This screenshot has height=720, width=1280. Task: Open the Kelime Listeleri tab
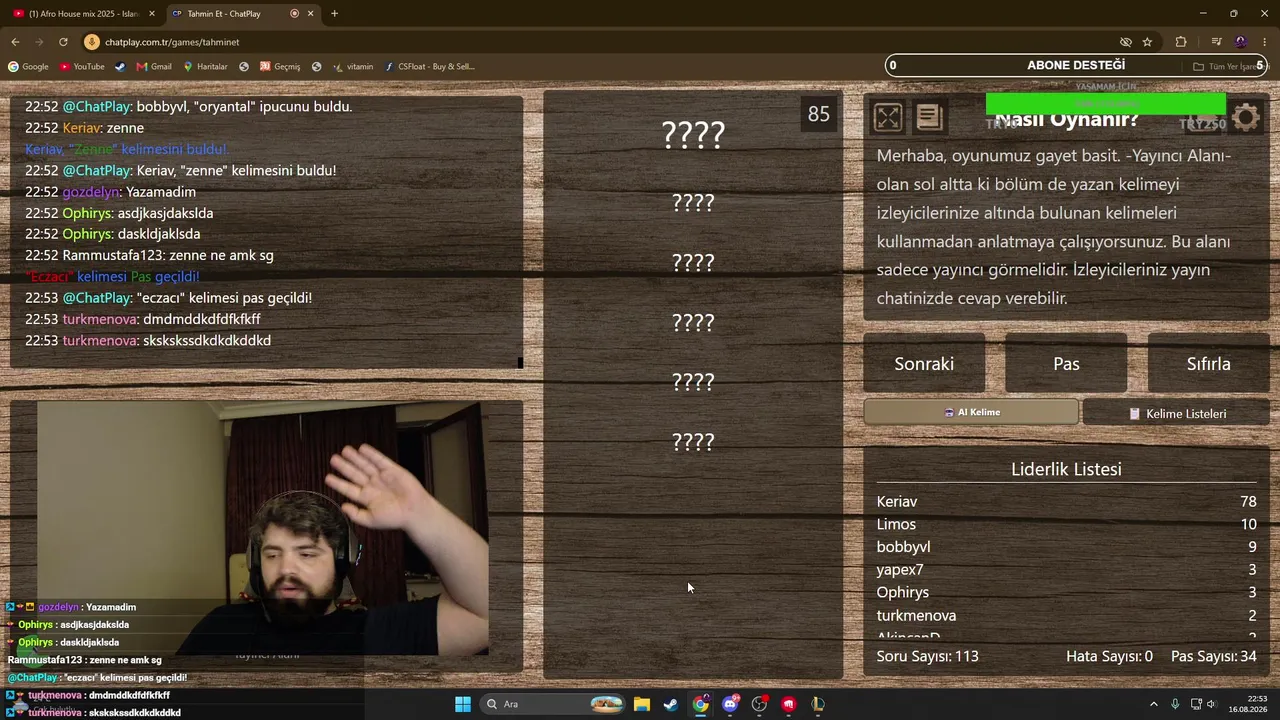coord(1176,413)
